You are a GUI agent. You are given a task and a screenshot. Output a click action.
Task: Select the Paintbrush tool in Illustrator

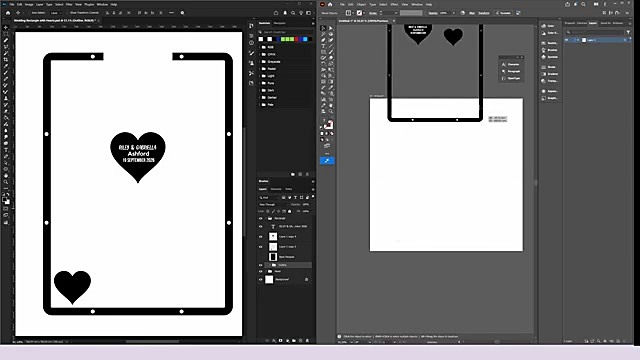pyautogui.click(x=331, y=52)
